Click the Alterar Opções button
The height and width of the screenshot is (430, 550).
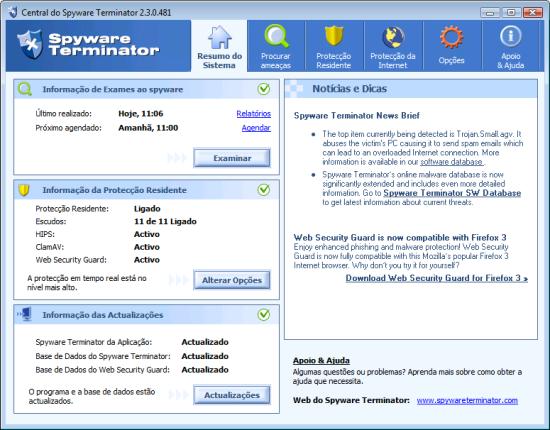pos(232,280)
